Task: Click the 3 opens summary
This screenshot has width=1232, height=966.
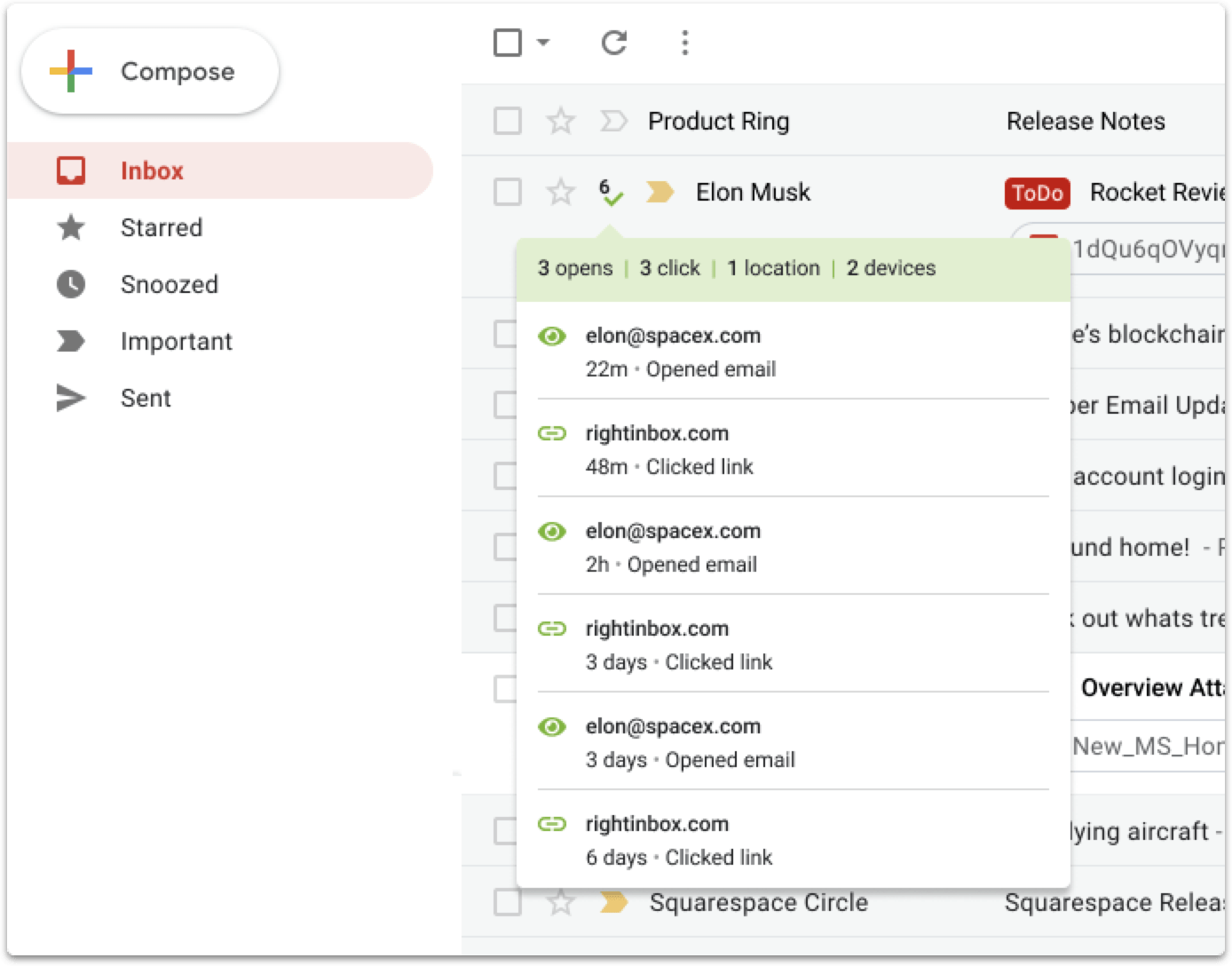Action: pyautogui.click(x=575, y=268)
